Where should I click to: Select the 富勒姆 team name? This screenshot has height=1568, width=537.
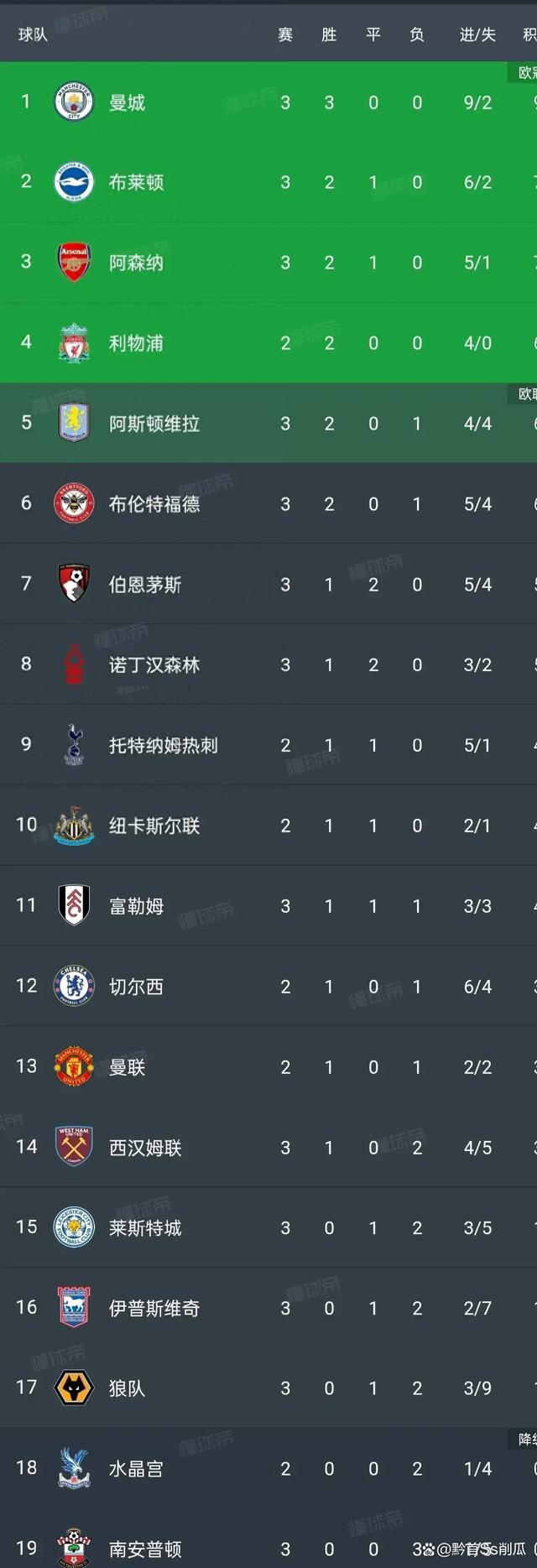tap(136, 906)
